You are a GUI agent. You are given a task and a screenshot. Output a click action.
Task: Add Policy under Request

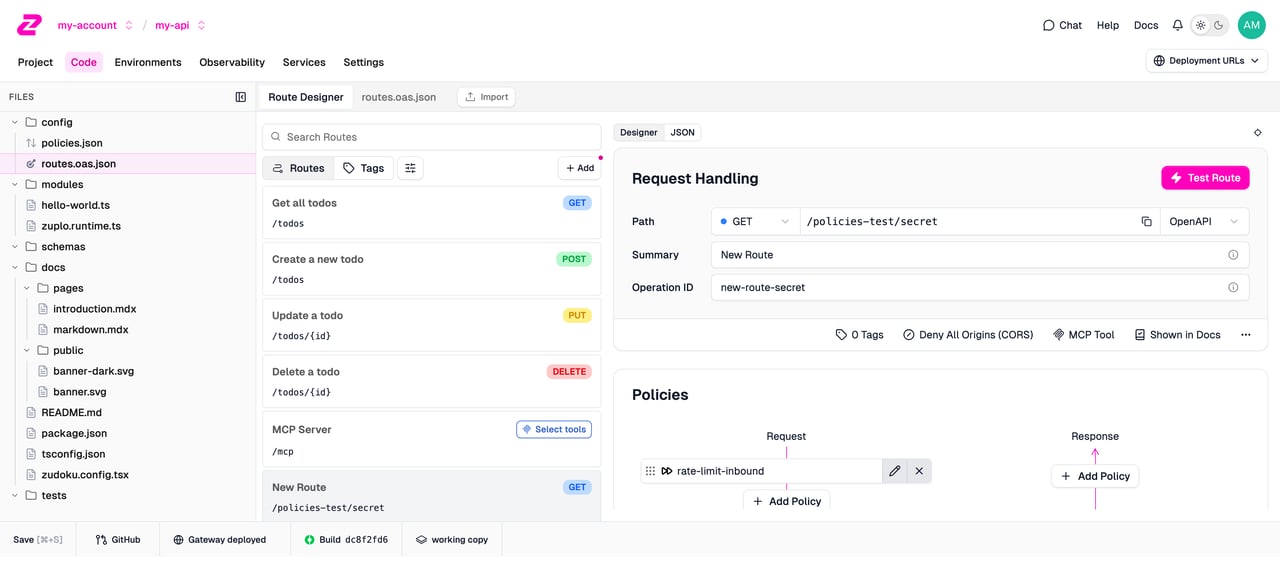tap(786, 501)
